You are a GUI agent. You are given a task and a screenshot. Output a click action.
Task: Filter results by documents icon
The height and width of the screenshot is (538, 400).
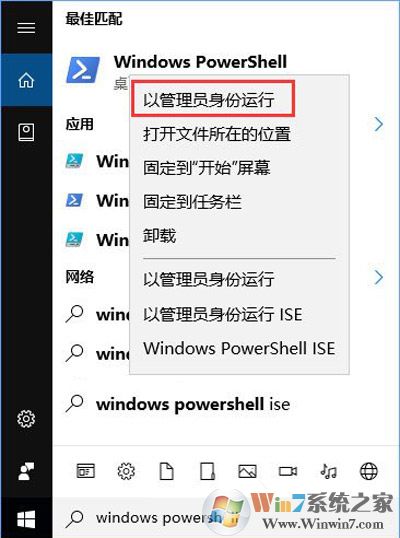click(166, 471)
